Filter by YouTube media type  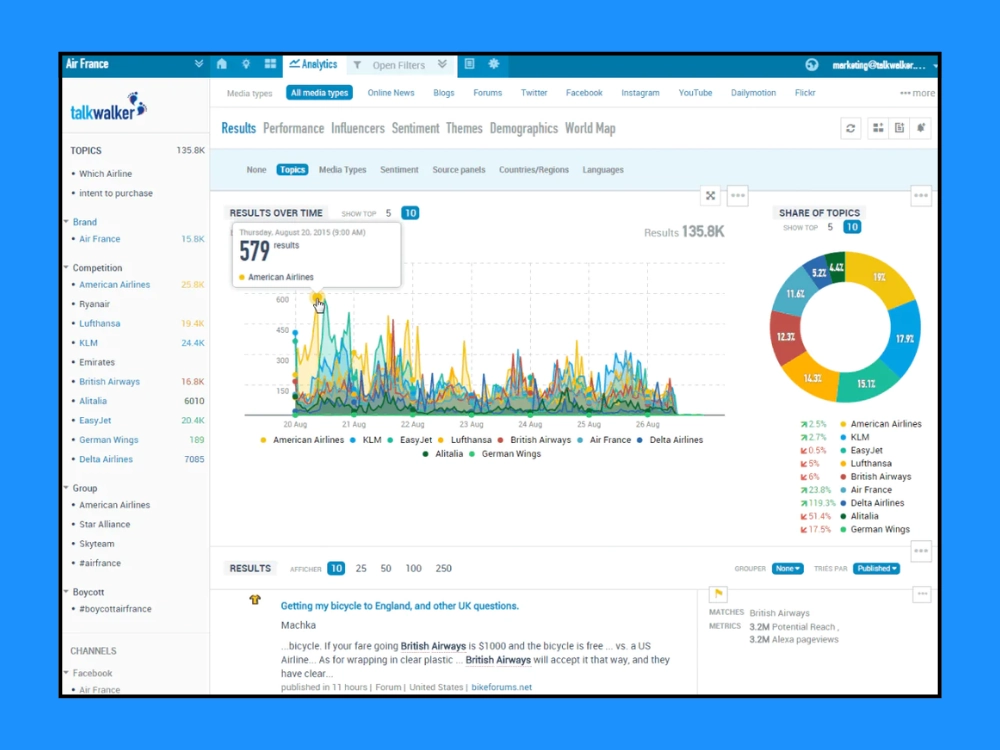[695, 93]
